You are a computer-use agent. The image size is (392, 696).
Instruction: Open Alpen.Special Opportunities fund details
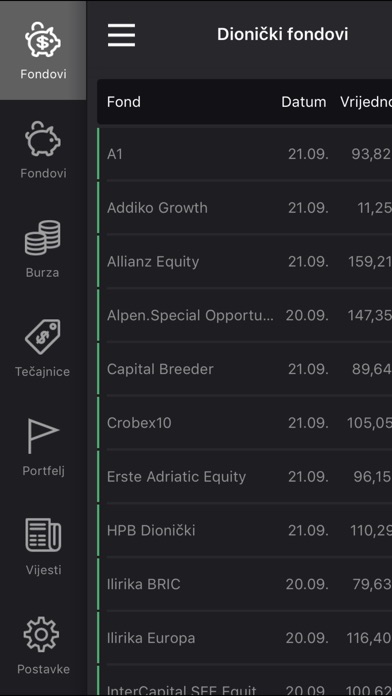[x=245, y=315]
